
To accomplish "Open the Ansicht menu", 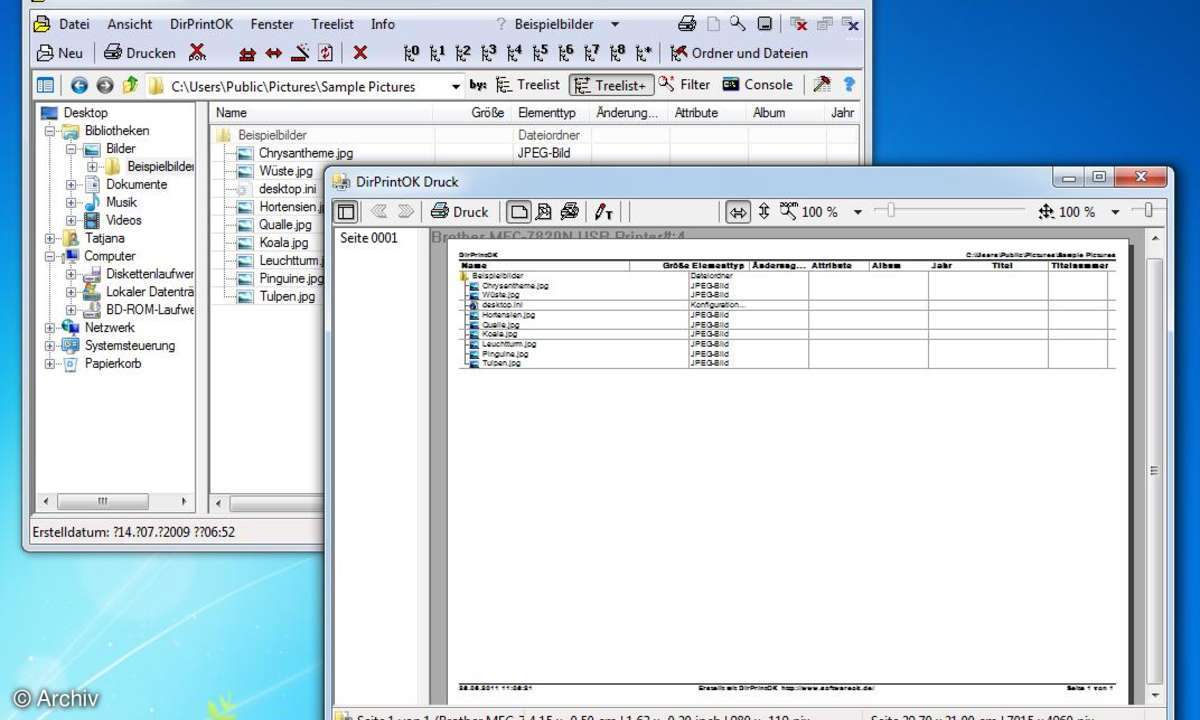I will pyautogui.click(x=130, y=24).
